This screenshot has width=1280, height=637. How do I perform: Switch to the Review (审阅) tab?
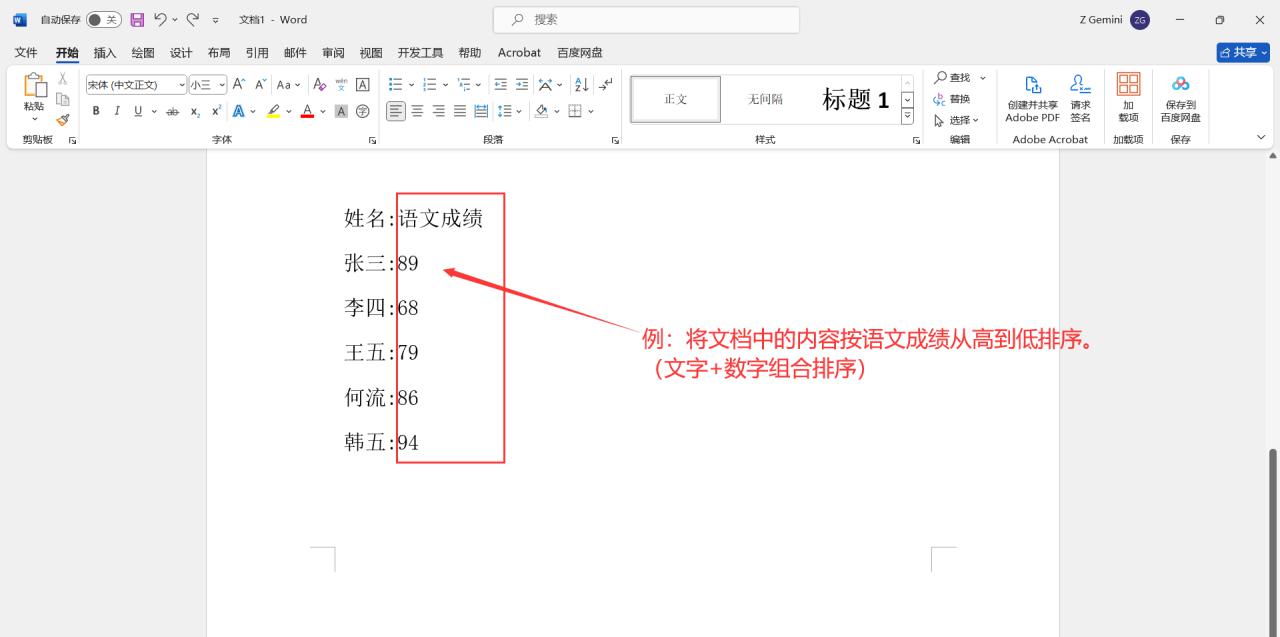coord(333,53)
